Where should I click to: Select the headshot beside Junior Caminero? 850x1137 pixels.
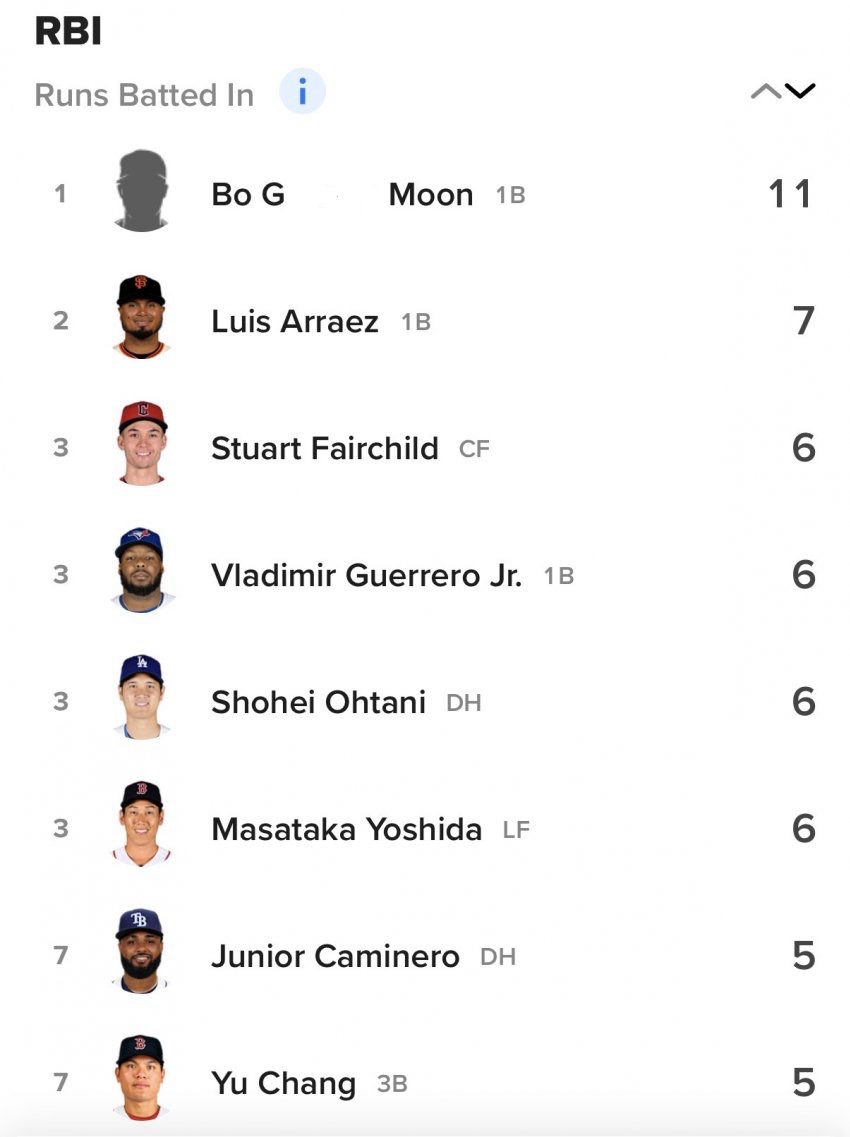(141, 954)
